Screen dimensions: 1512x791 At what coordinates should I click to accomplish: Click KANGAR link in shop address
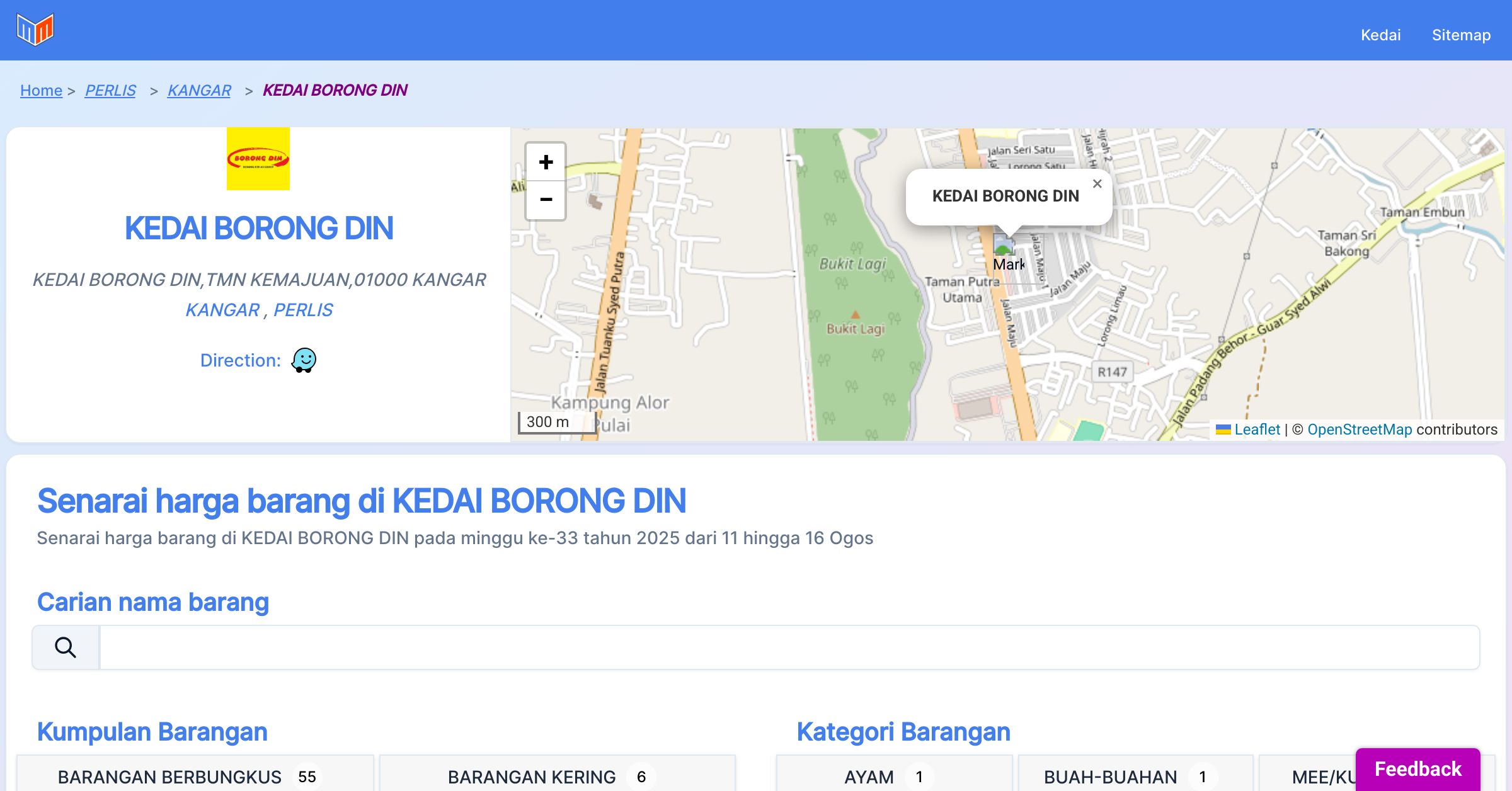[x=222, y=310]
